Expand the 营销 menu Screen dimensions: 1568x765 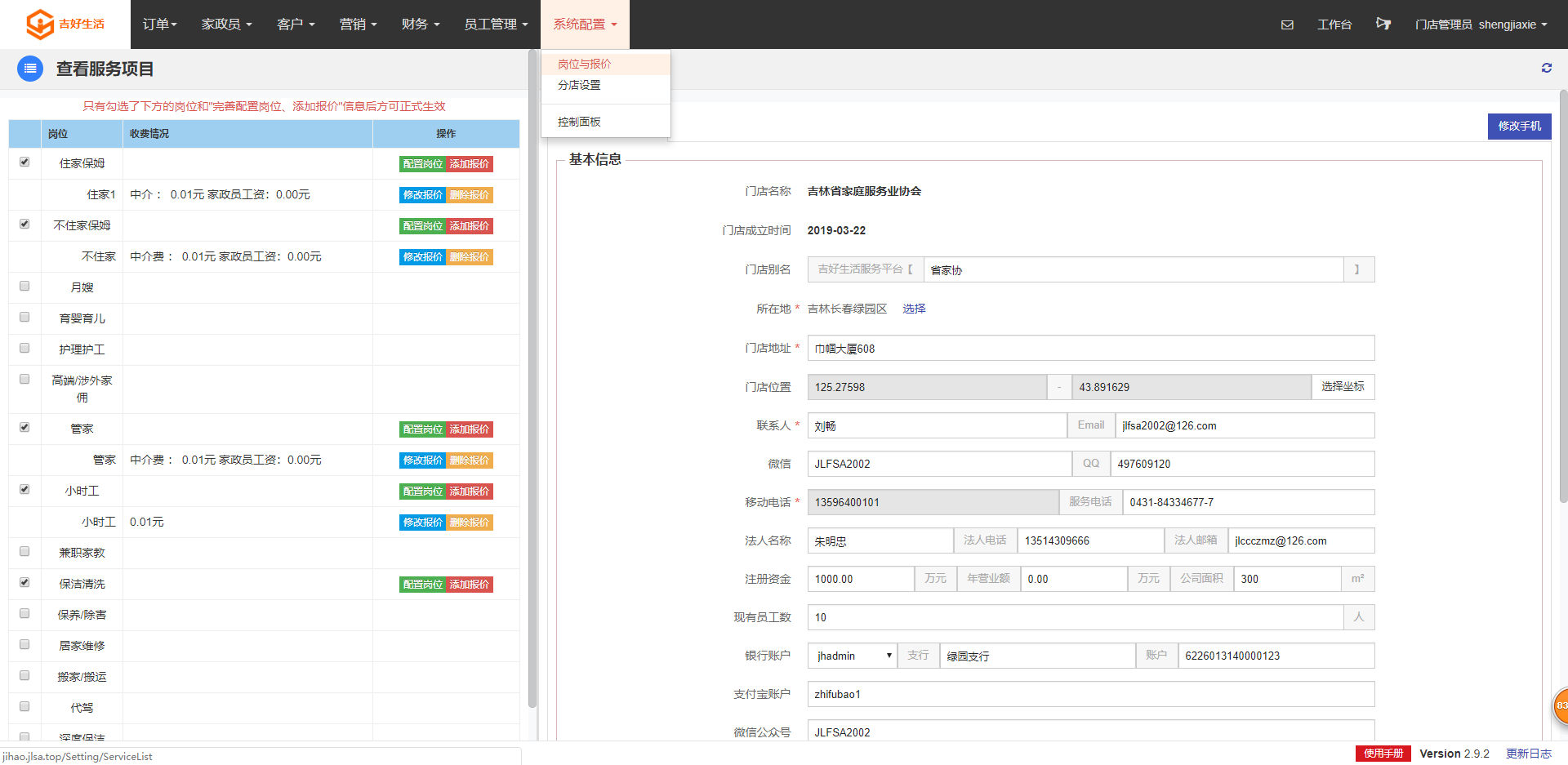[x=358, y=24]
